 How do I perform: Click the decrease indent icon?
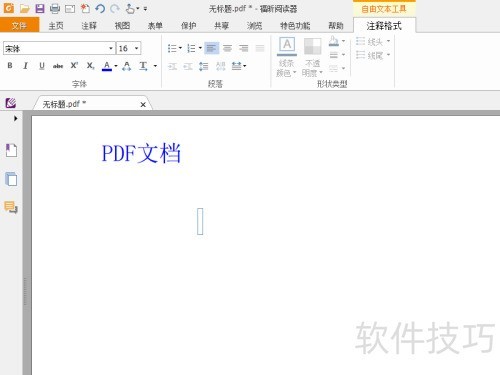(172, 66)
